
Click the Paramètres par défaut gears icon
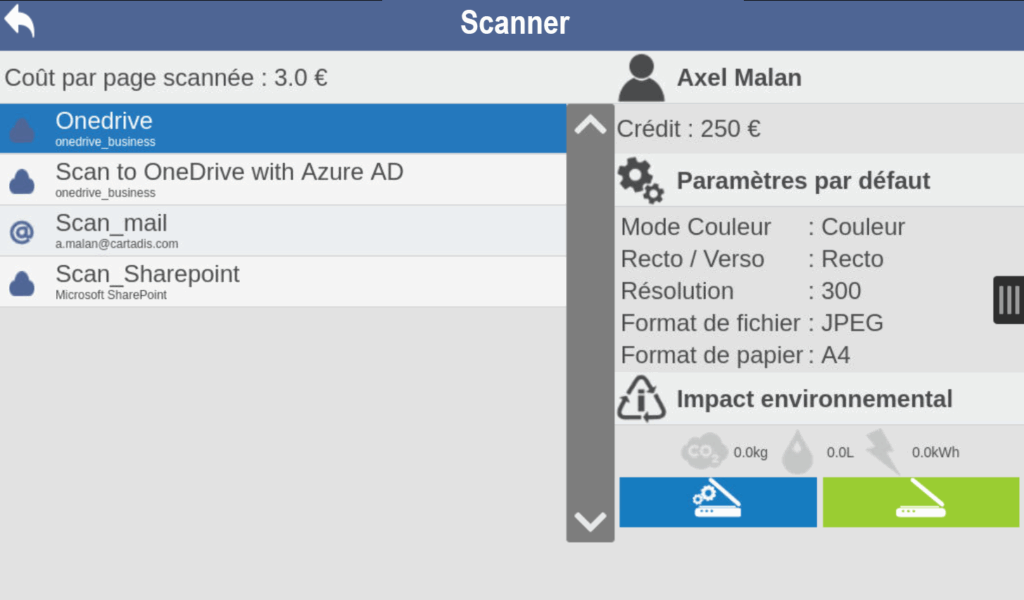[x=641, y=181]
